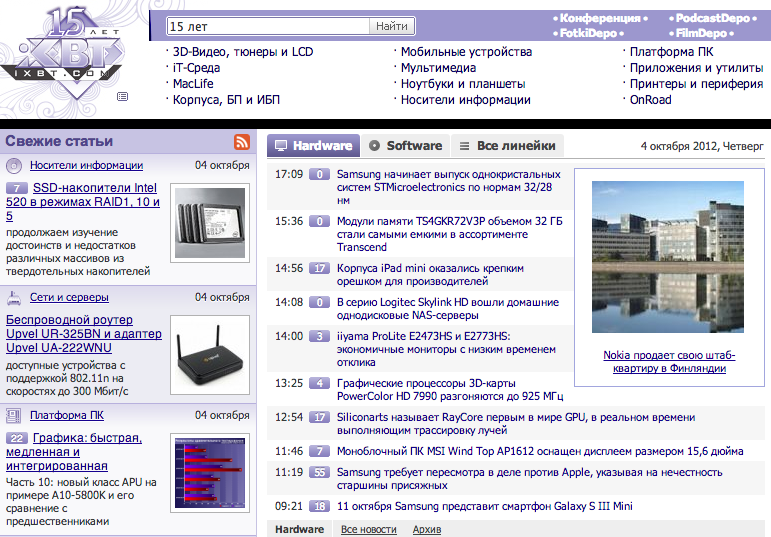The image size is (771, 537).
Task: Open Платформа ПК in top navigation
Action: point(671,52)
